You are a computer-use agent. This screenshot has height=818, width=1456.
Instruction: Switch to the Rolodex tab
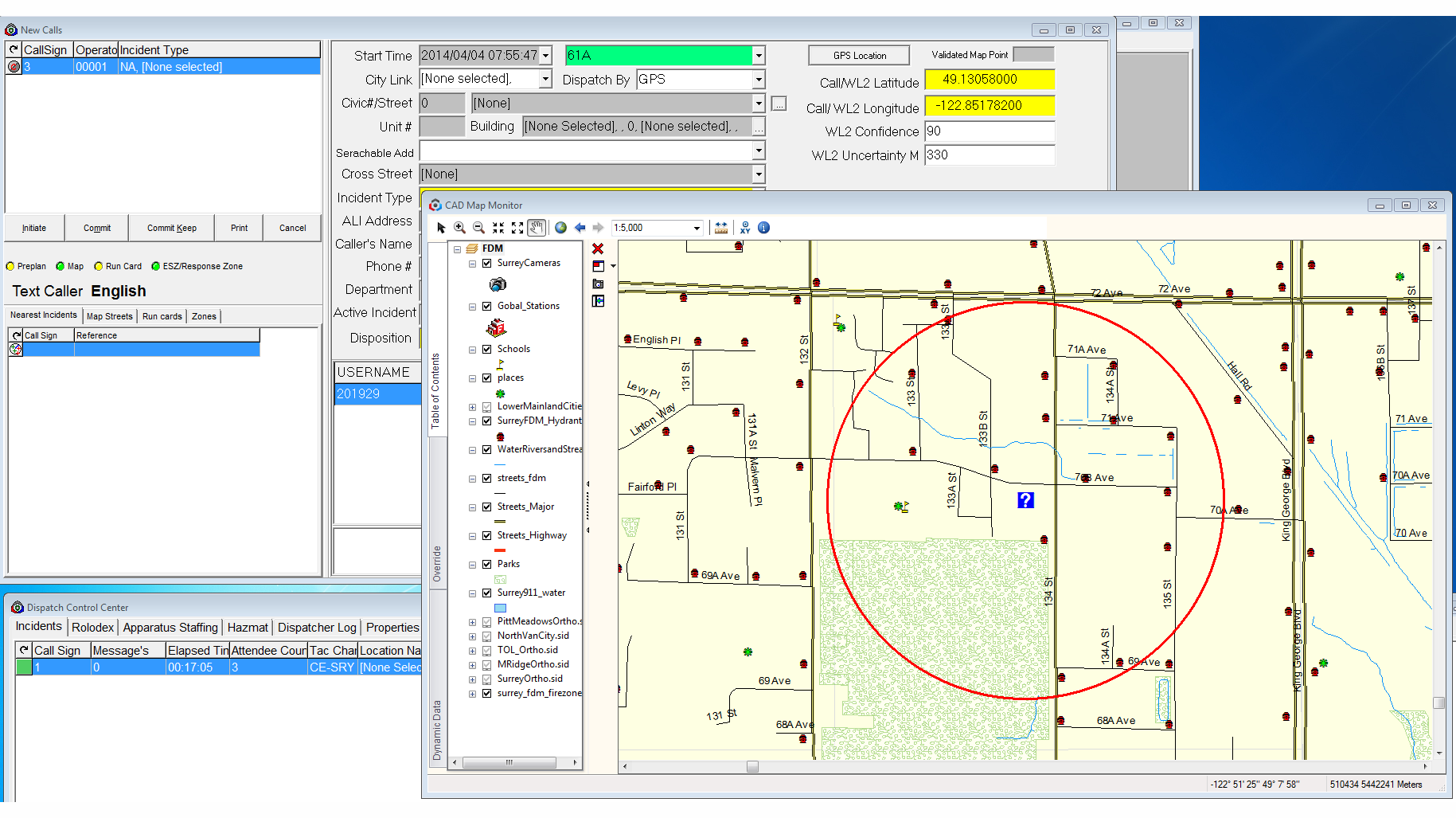92,627
